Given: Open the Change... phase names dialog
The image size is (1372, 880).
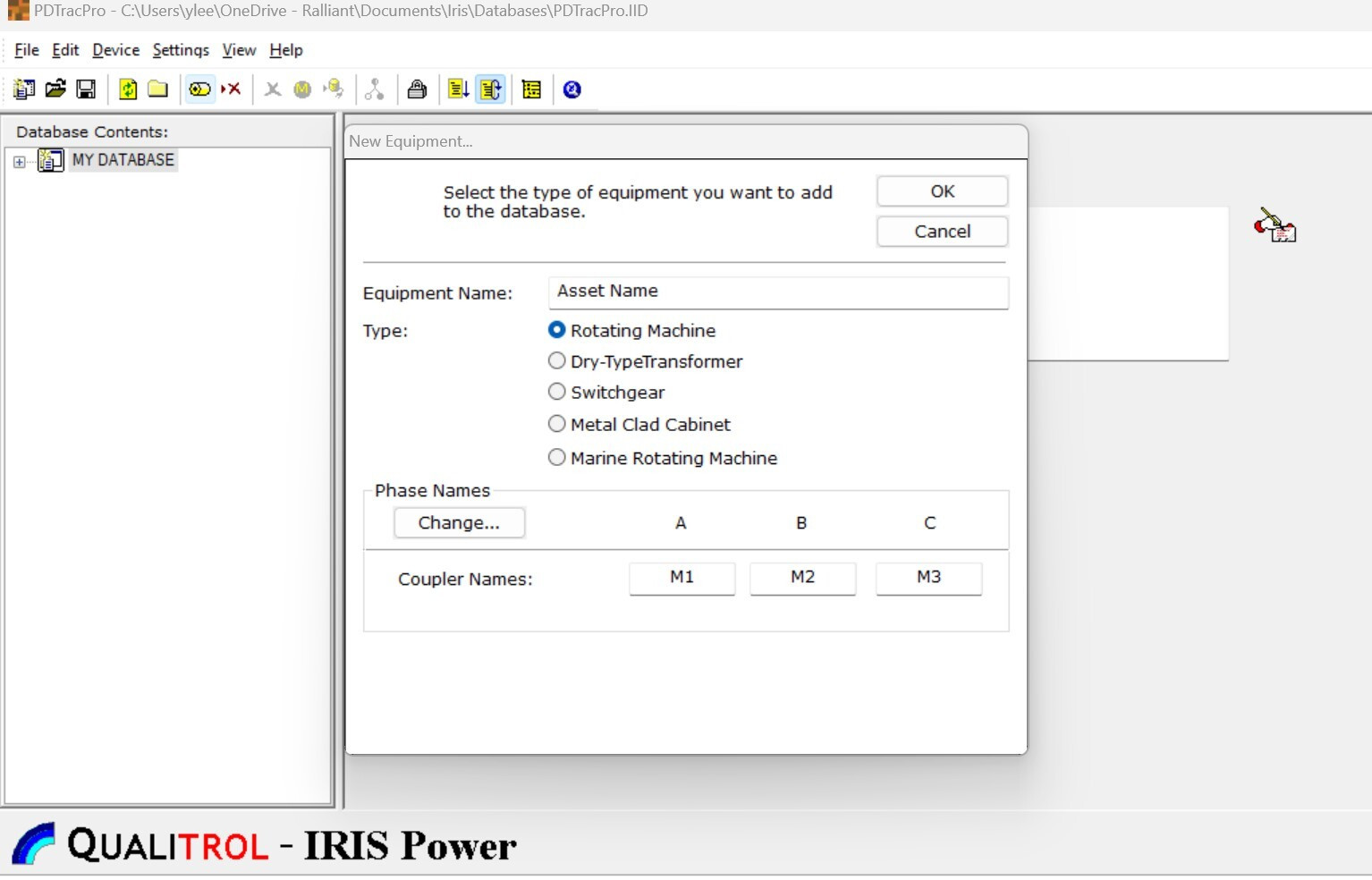Looking at the screenshot, I should click(x=459, y=523).
